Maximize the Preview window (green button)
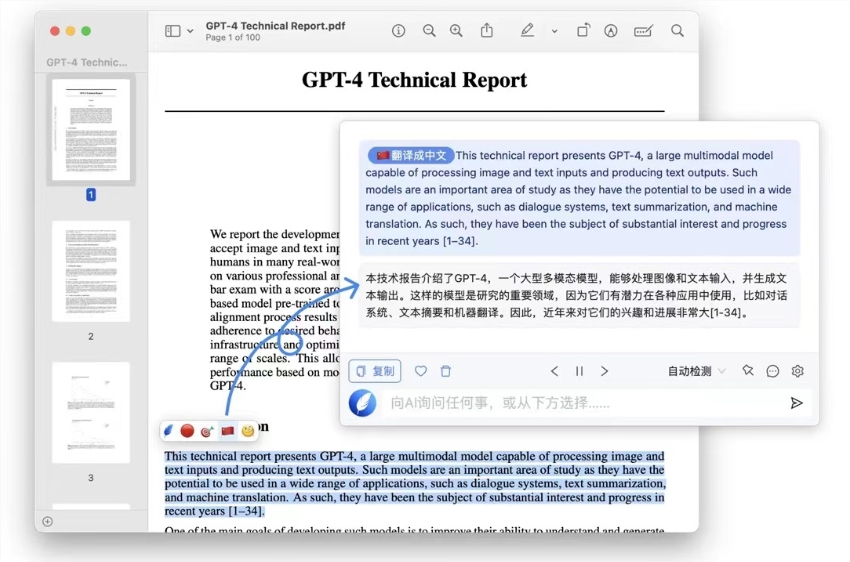The width and height of the screenshot is (850, 562). (86, 31)
